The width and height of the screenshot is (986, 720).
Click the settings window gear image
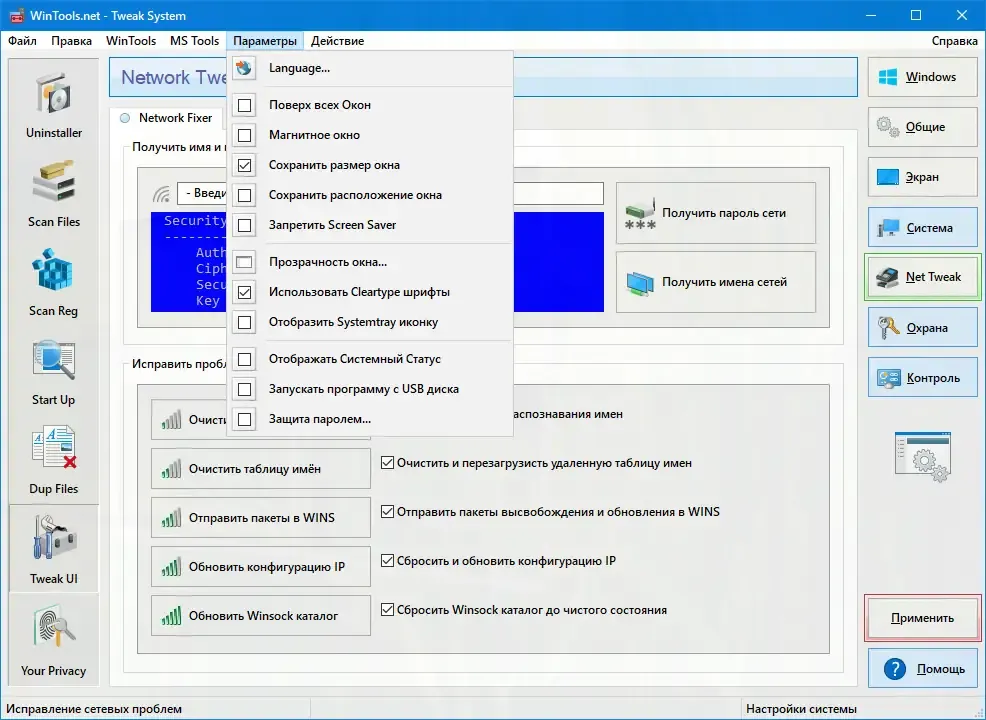[922, 457]
